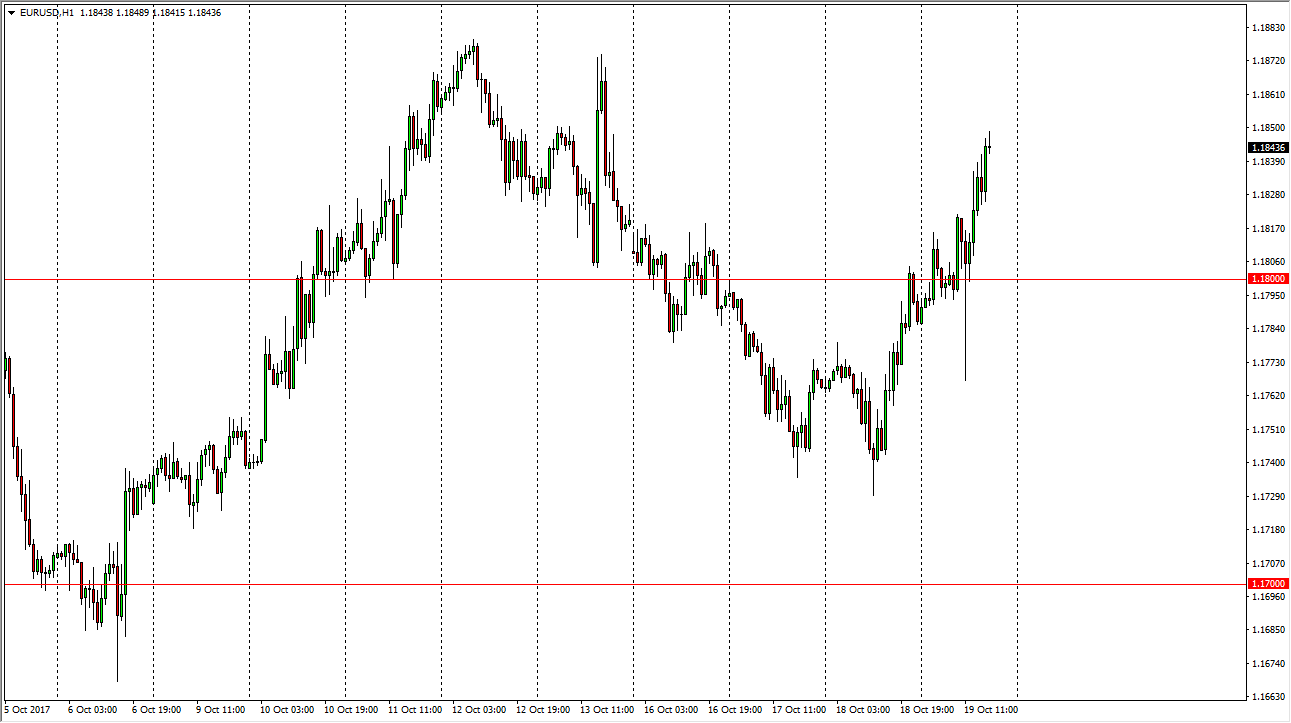The height and width of the screenshot is (723, 1291).
Task: Select the red 1.17000 price label
Action: [1267, 583]
